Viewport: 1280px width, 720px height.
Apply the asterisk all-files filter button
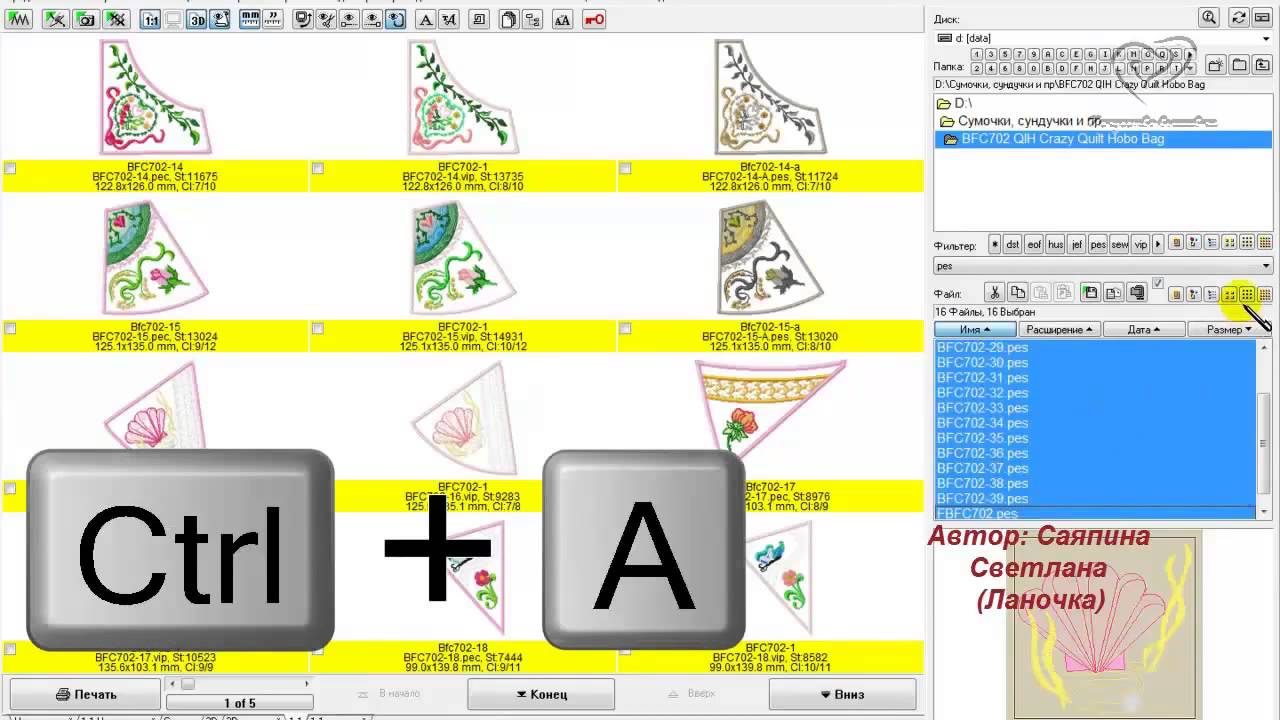point(994,243)
